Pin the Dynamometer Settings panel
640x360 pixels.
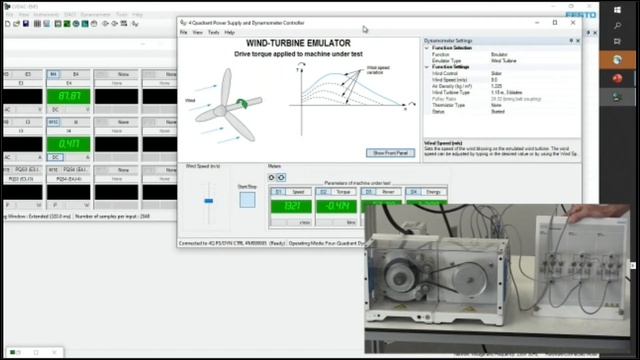pos(571,41)
